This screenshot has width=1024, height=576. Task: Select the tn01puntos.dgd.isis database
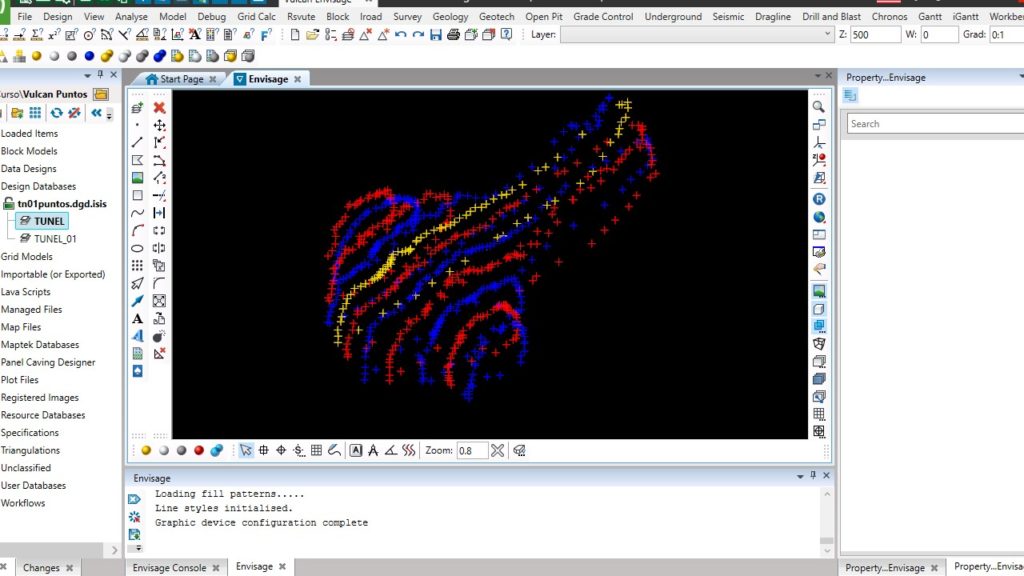coord(62,204)
